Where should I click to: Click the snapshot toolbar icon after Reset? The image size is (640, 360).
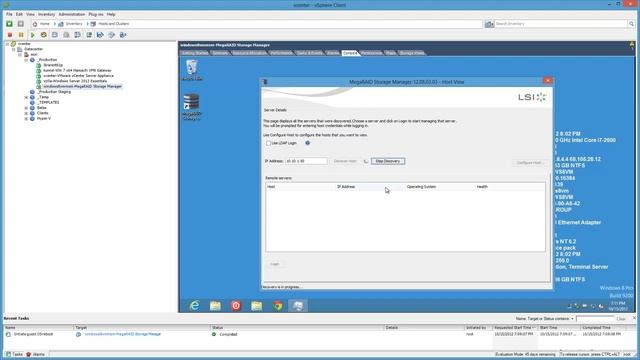[55, 35]
